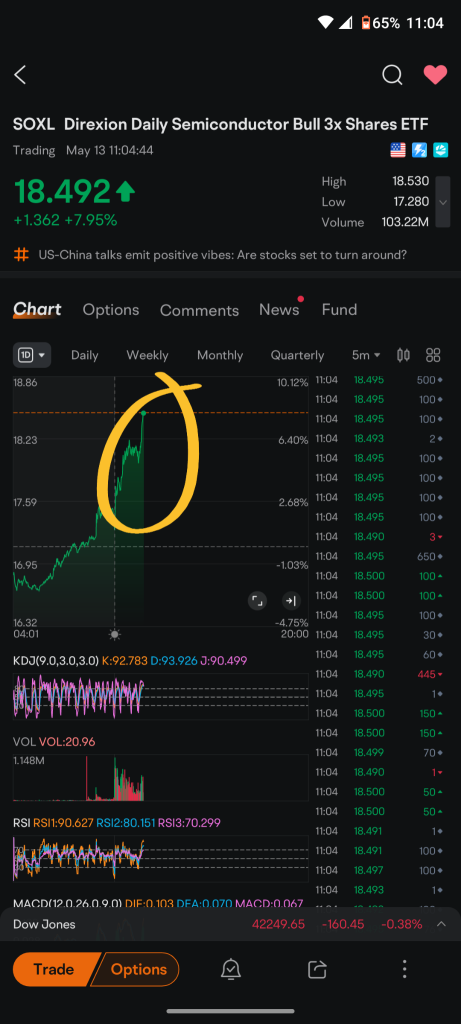
Task: Tap the share icon in bottom bar
Action: tap(317, 969)
